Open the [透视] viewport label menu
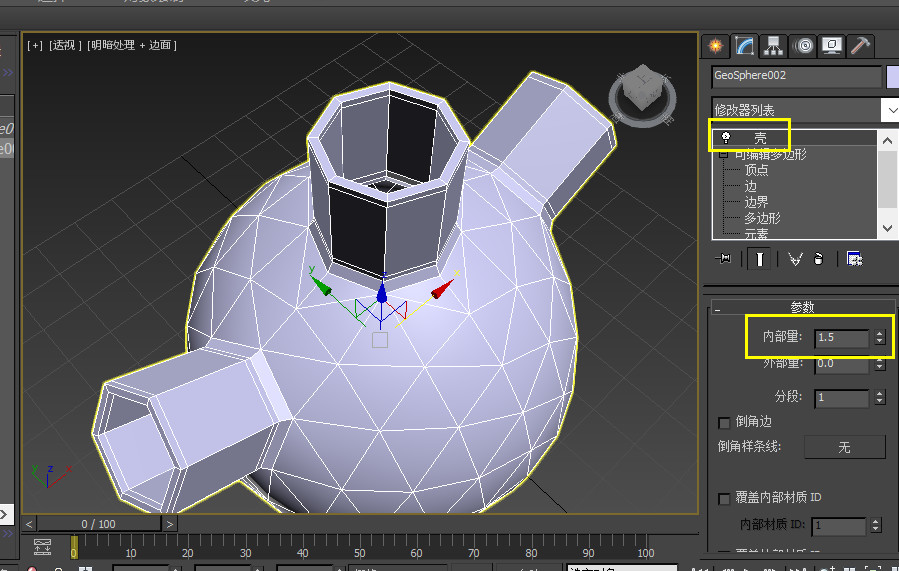Image resolution: width=899 pixels, height=571 pixels. pos(64,45)
